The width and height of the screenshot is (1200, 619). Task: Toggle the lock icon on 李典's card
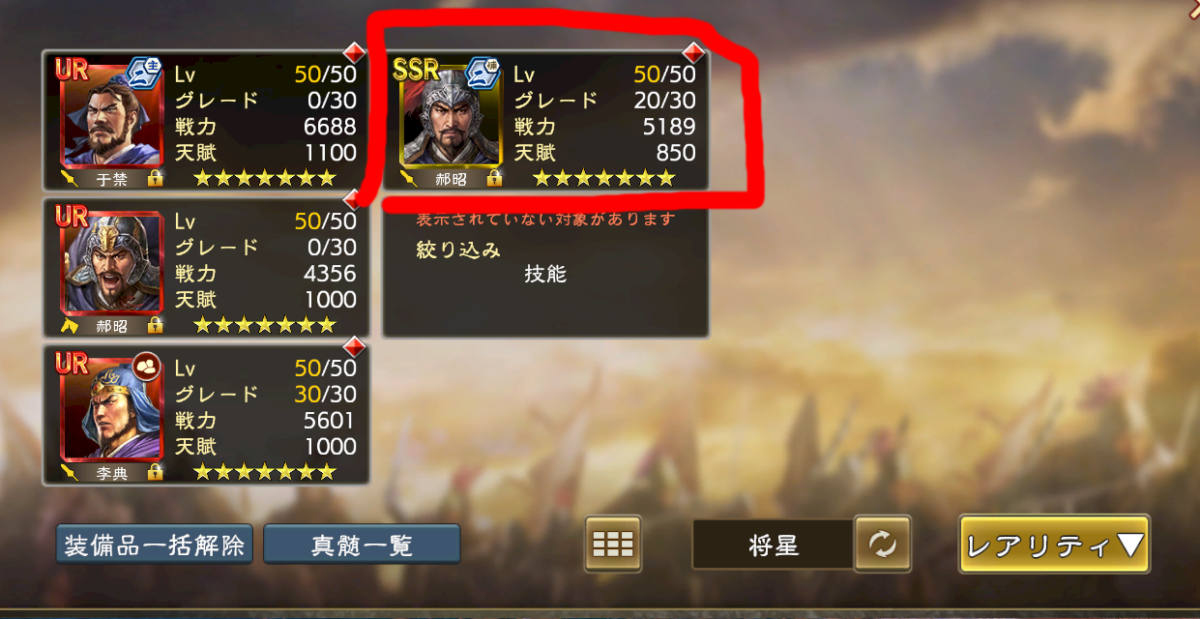tap(156, 472)
